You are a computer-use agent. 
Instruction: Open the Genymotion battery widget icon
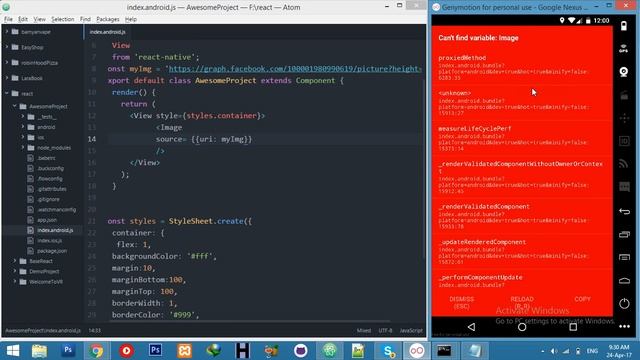624,26
